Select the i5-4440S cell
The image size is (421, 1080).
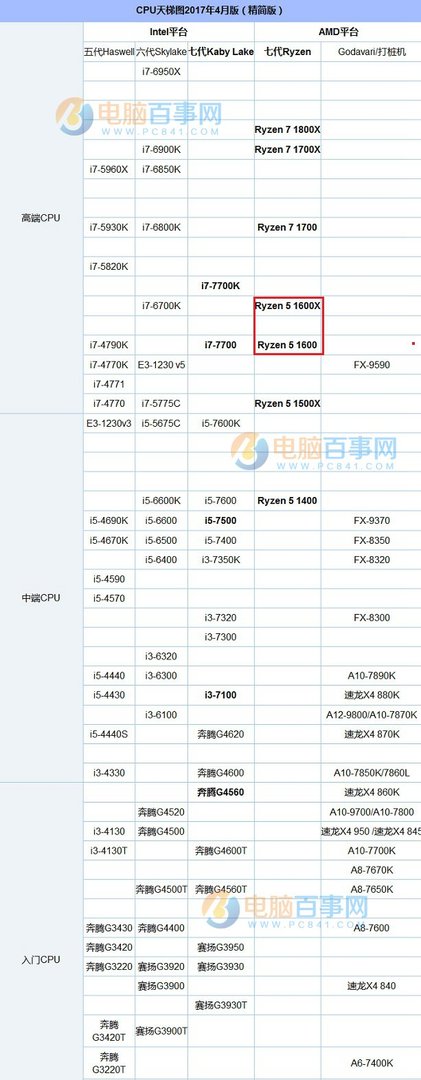tap(109, 734)
